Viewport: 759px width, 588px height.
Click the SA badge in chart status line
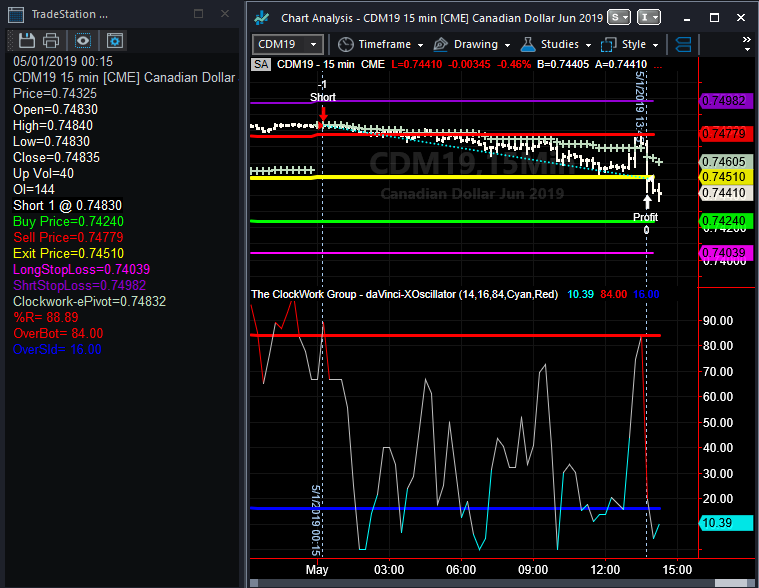(261, 64)
